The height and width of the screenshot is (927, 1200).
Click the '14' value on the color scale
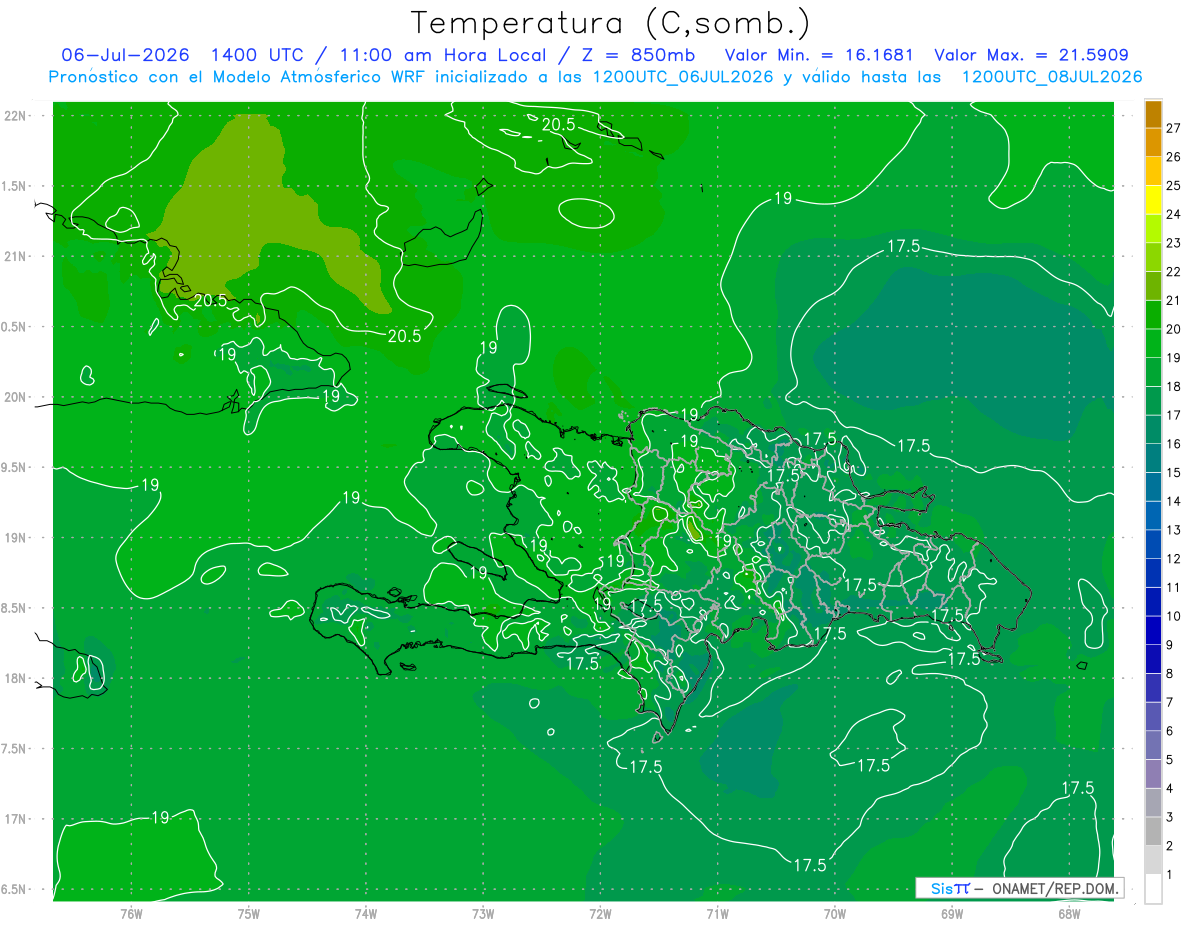1173,501
